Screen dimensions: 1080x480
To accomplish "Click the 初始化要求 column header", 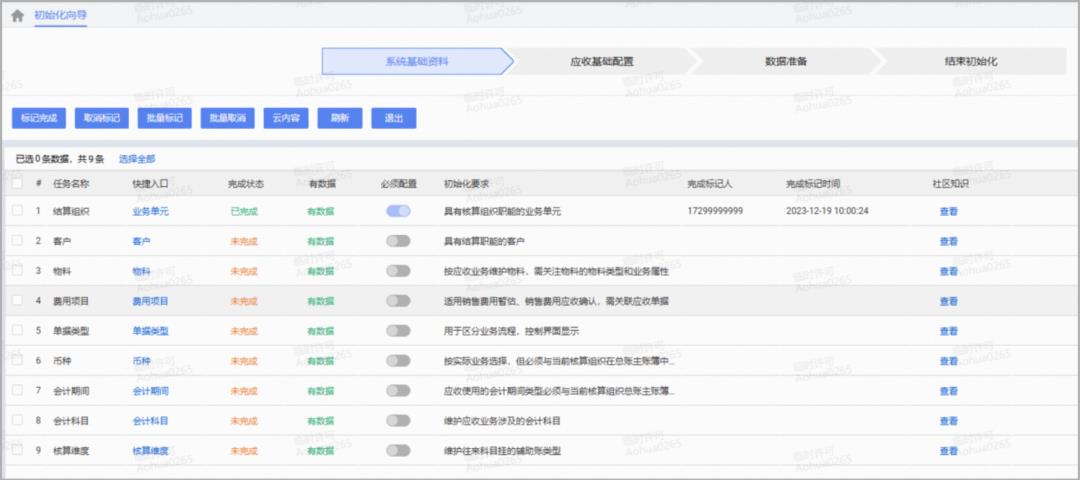I will click(x=466, y=184).
